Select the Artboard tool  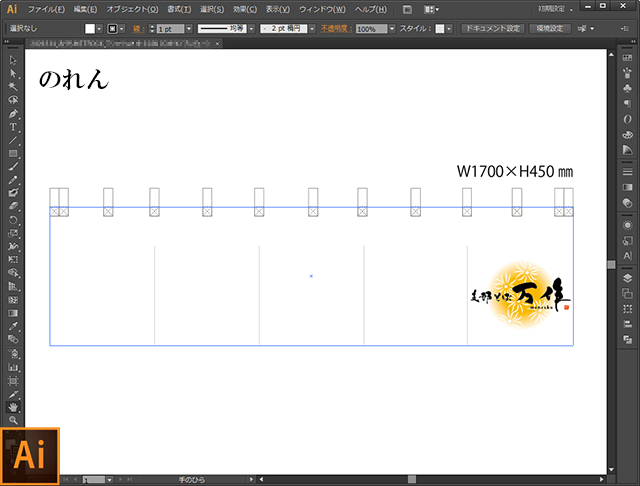point(13,381)
